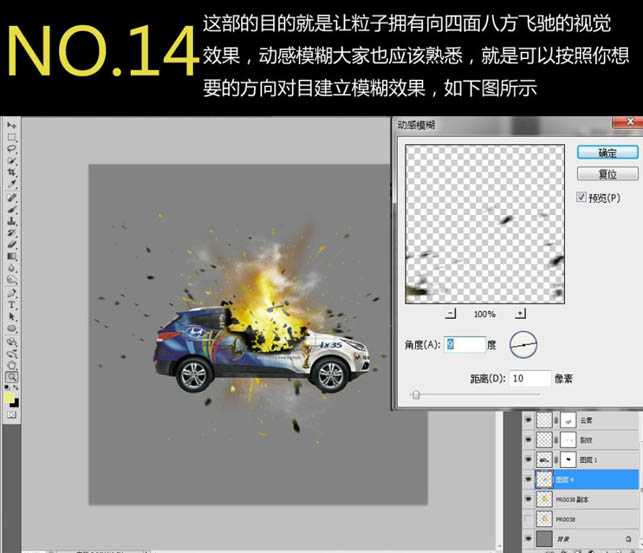The width and height of the screenshot is (643, 553).
Task: Select the Lasso tool
Action: click(11, 149)
